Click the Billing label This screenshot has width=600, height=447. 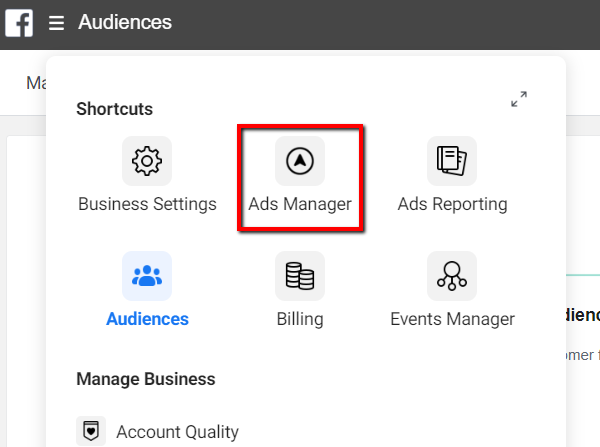click(x=300, y=319)
